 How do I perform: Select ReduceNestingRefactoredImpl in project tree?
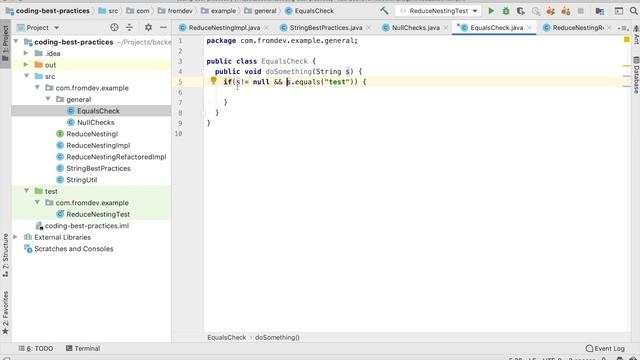(116, 157)
